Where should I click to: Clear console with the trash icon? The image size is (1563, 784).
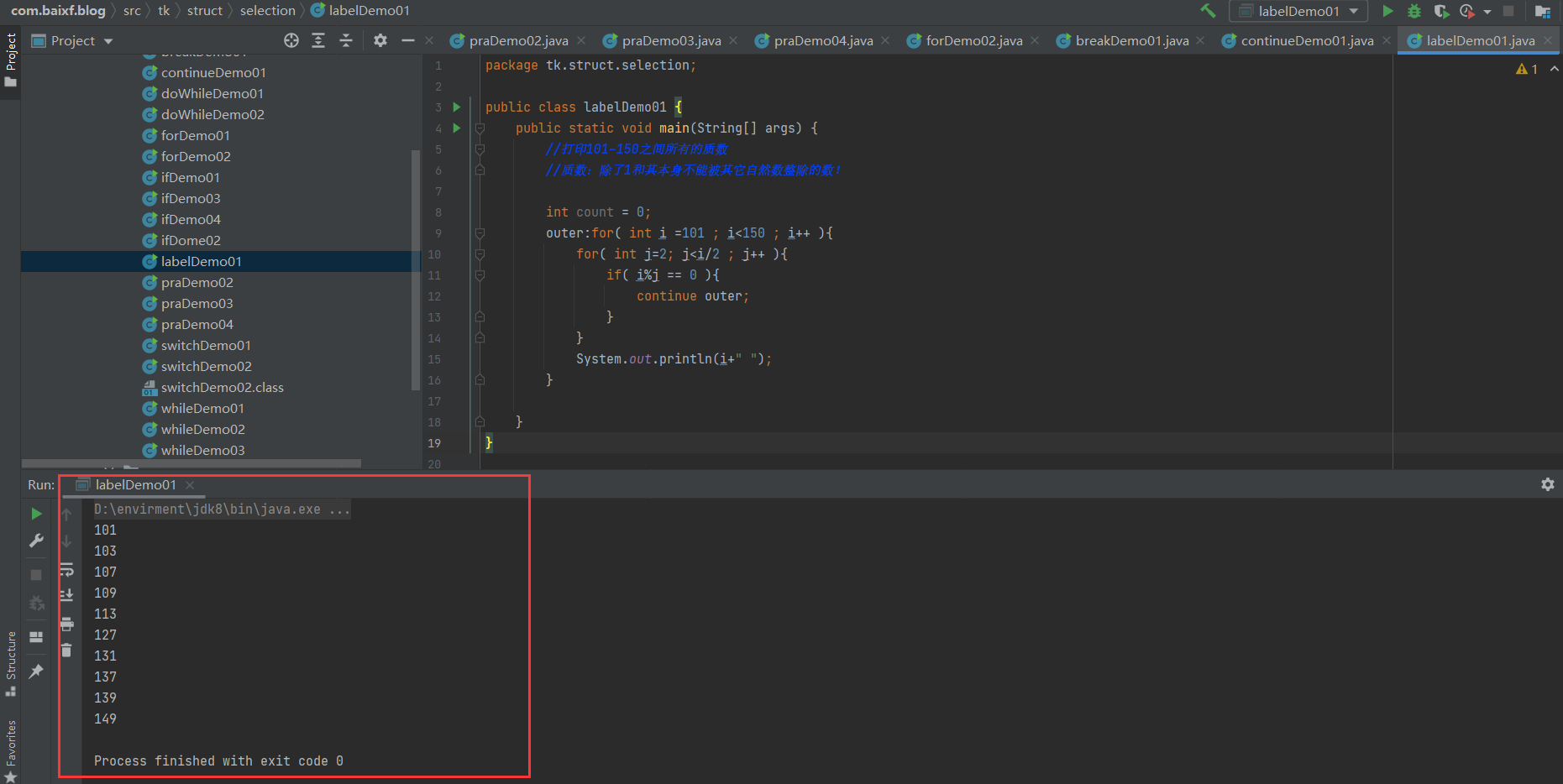point(66,650)
